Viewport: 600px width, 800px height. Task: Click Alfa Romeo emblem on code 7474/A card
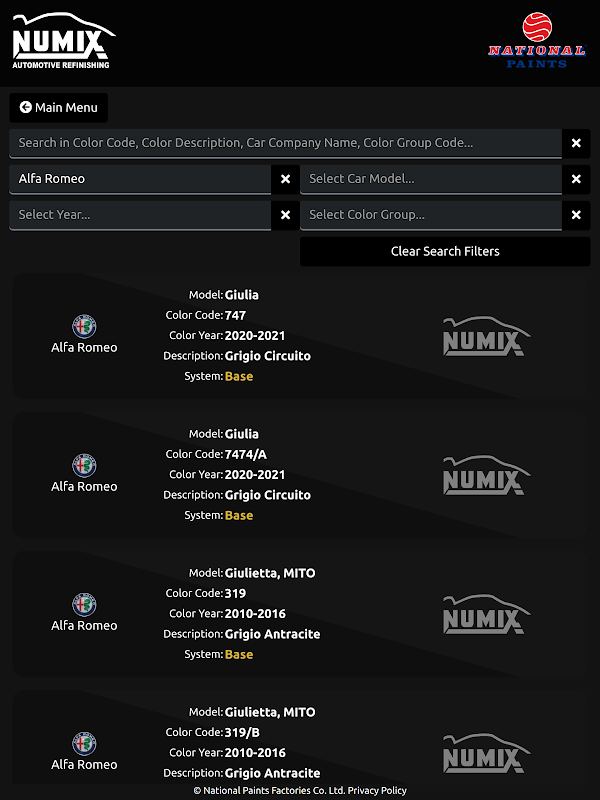pos(84,465)
